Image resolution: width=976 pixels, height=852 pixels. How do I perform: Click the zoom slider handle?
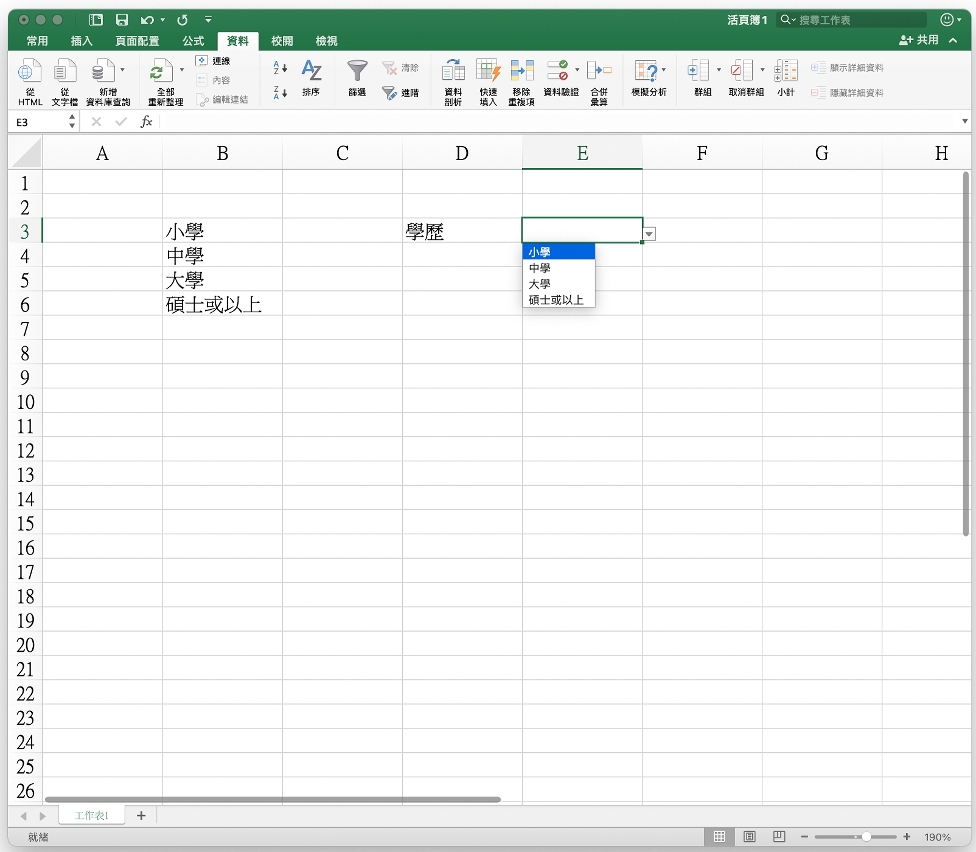(866, 836)
